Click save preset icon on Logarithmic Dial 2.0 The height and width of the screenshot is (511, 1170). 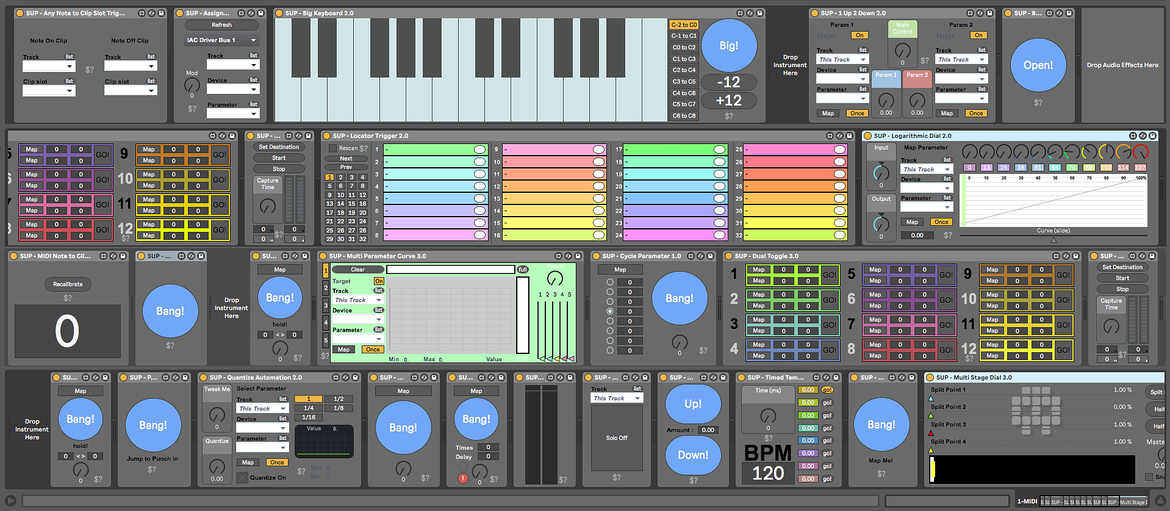point(1153,136)
